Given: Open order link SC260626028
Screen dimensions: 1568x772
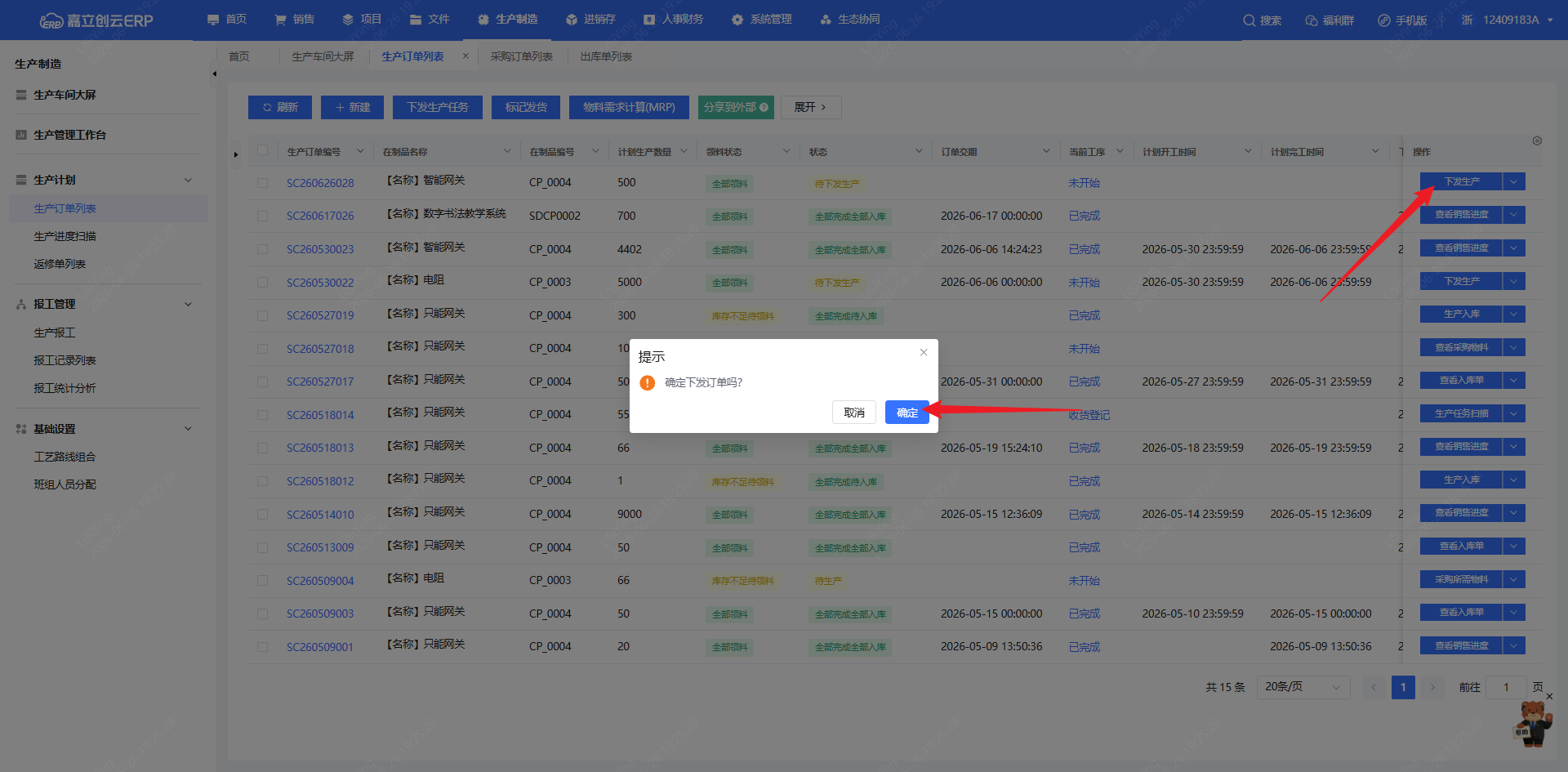Looking at the screenshot, I should [320, 183].
